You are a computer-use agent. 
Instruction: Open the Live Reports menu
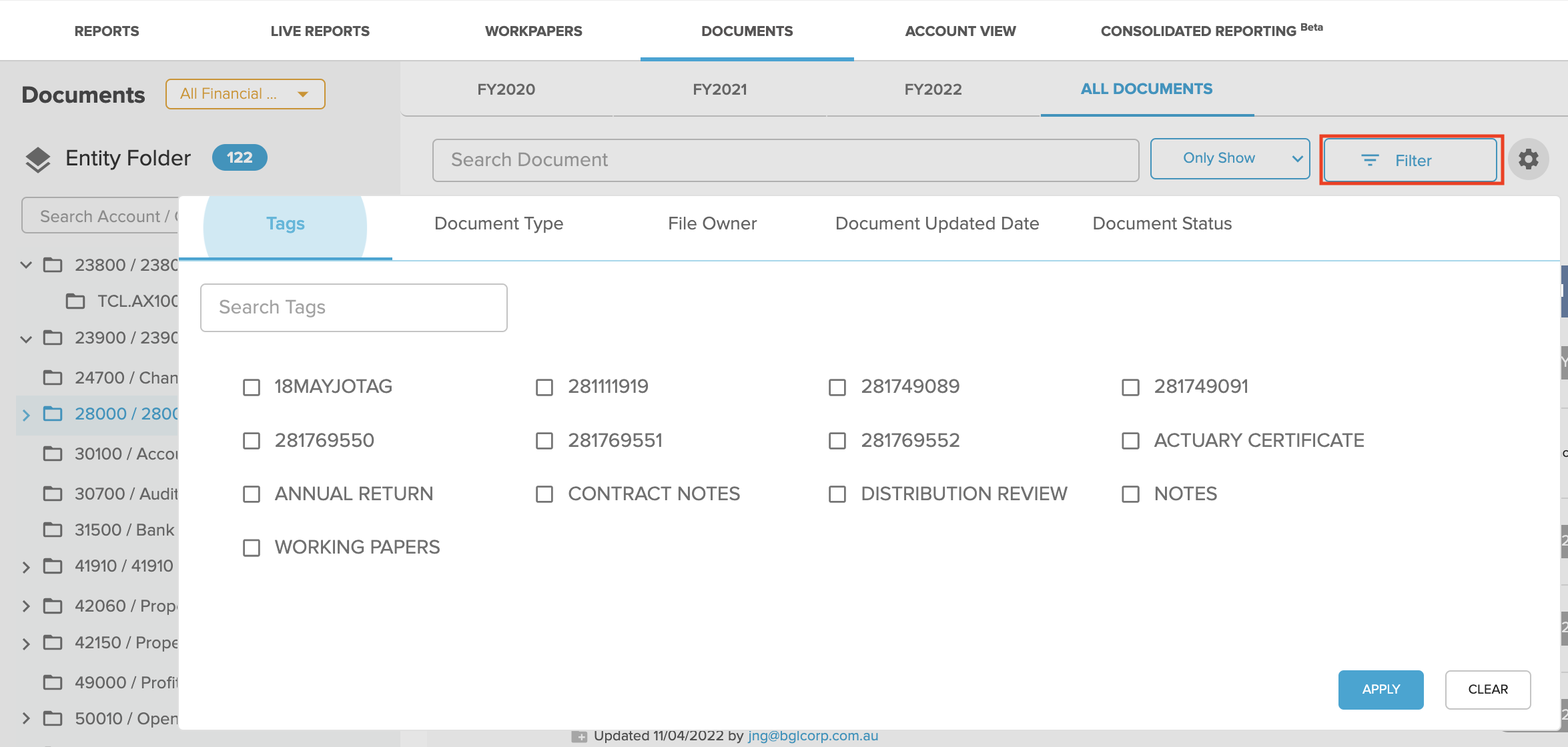320,31
